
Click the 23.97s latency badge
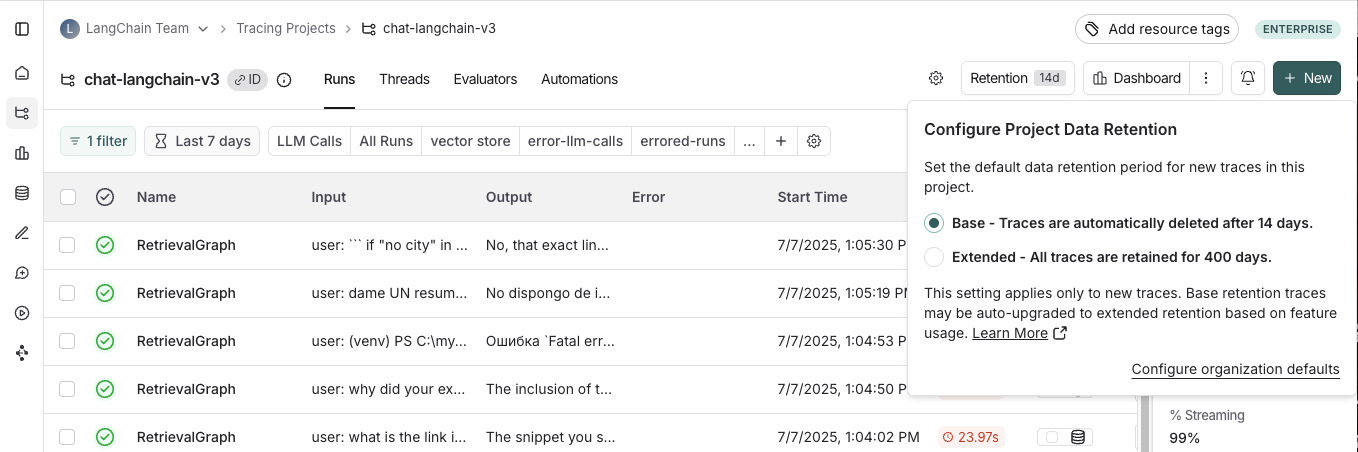971,437
